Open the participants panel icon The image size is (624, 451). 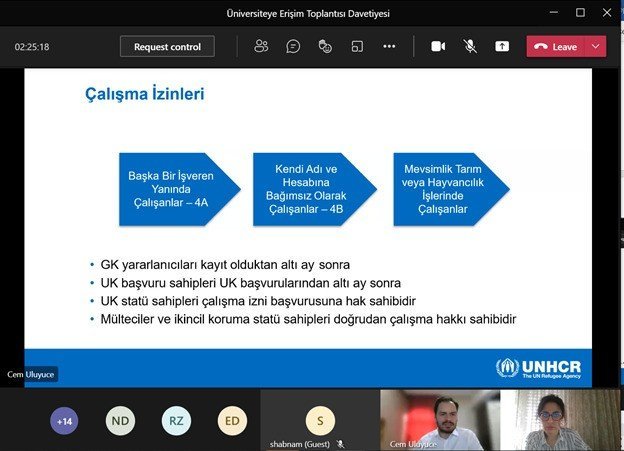coord(261,46)
